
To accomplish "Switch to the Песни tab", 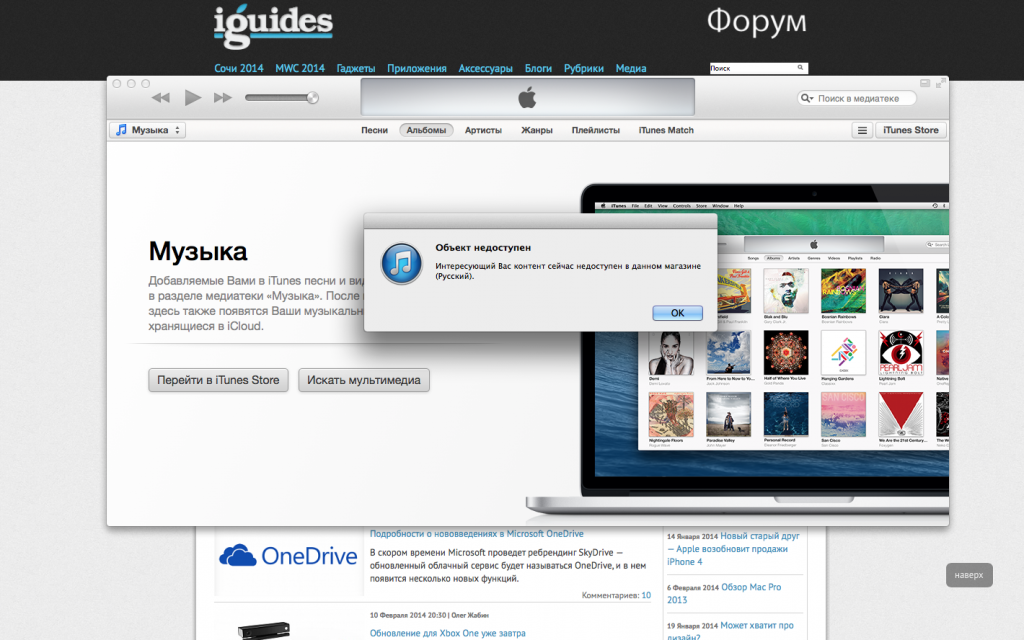I will [374, 130].
